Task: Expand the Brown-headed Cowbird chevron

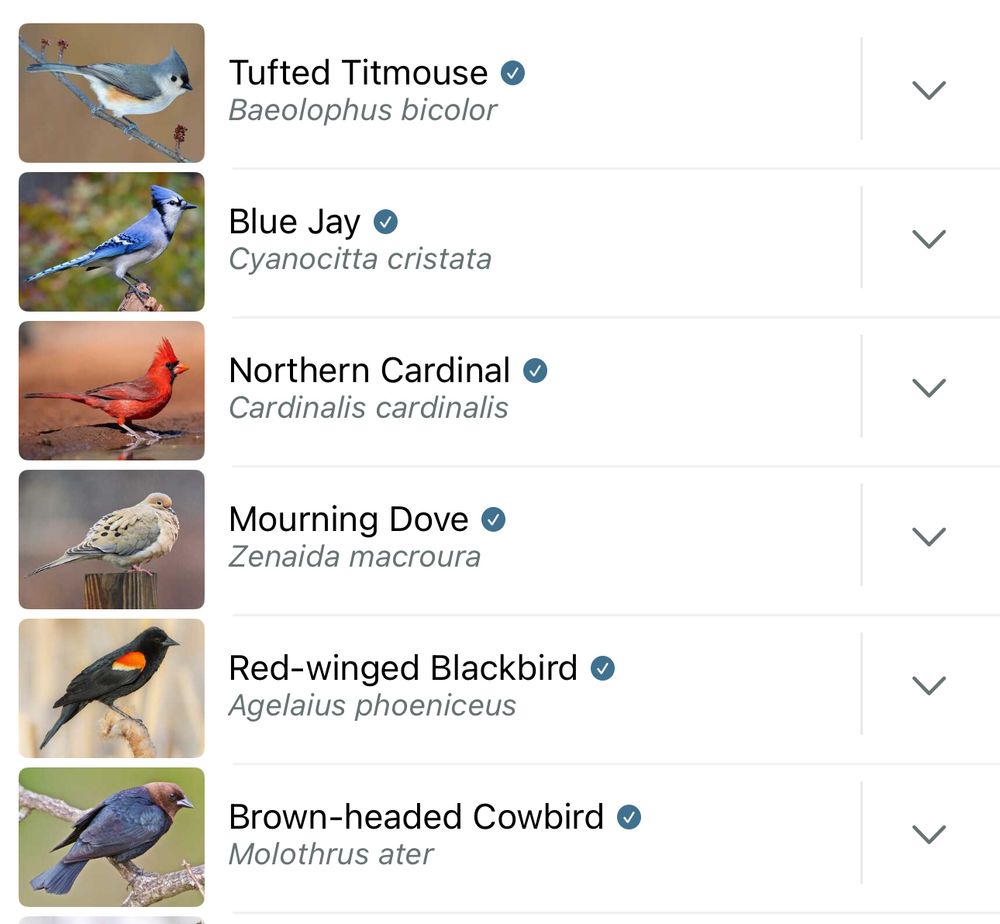Action: 929,834
